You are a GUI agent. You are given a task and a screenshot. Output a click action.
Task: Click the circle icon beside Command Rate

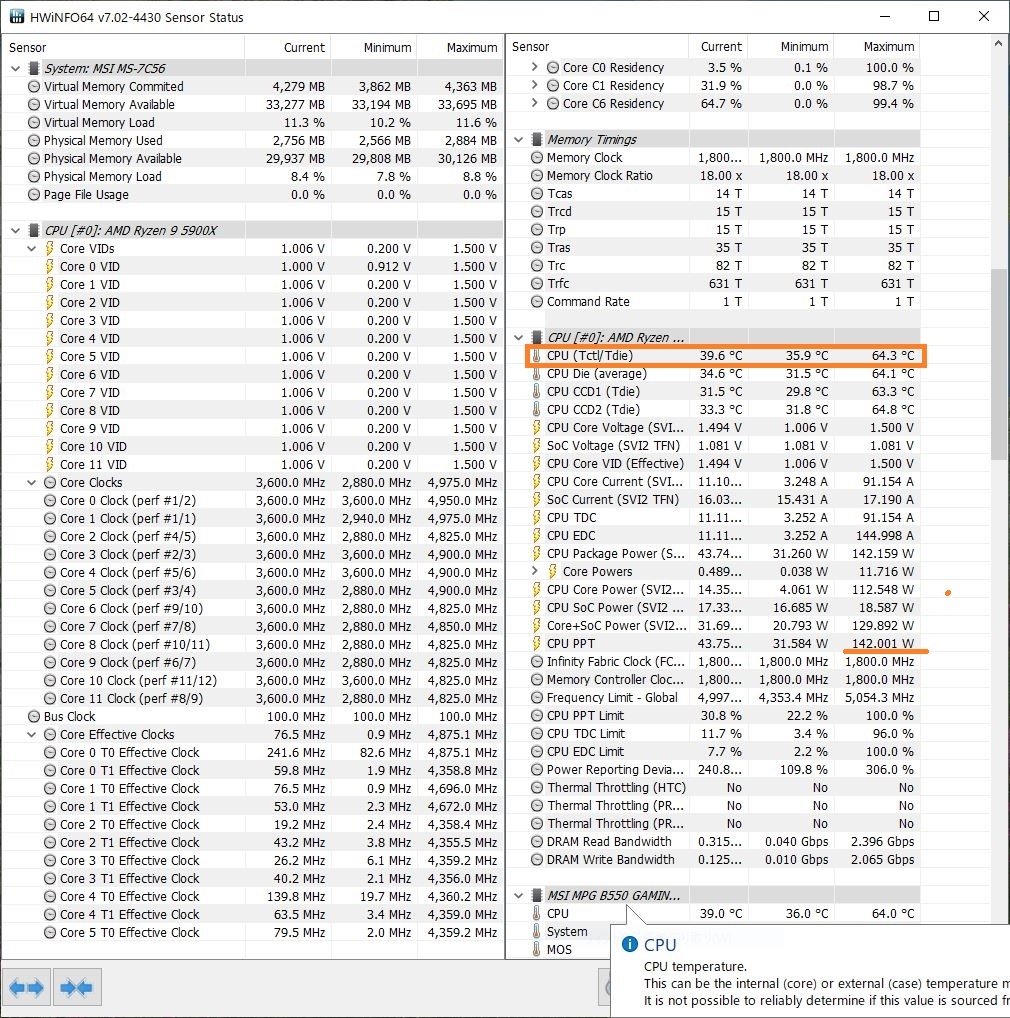coord(537,301)
